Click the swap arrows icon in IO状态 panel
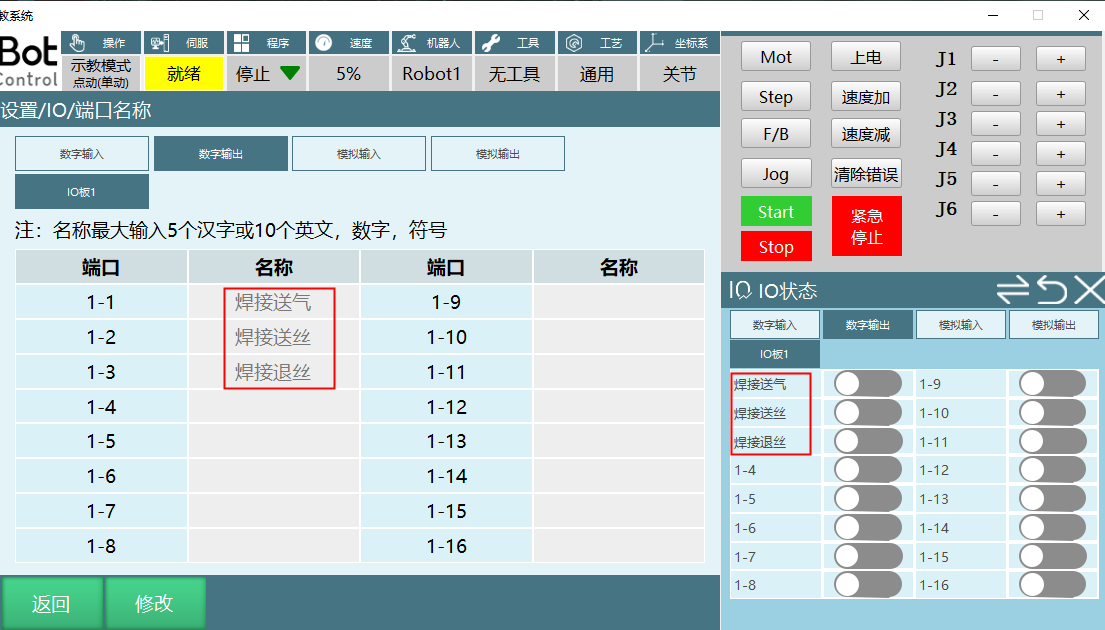This screenshot has width=1105, height=630. pyautogui.click(x=1013, y=290)
